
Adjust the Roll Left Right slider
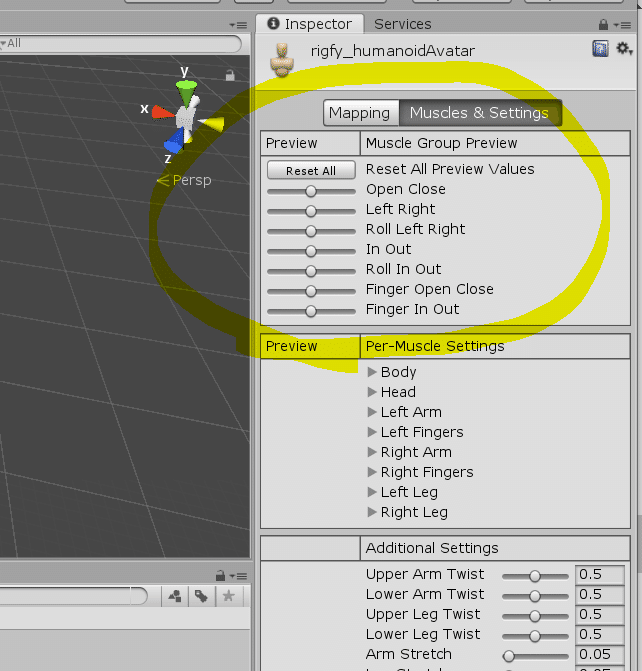click(311, 231)
